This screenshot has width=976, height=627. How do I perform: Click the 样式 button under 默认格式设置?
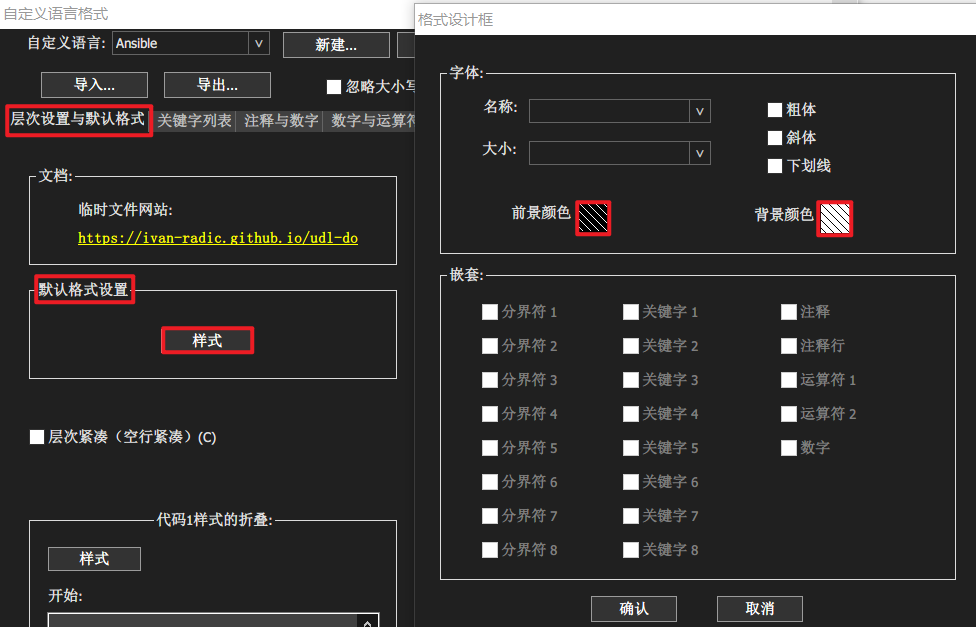pyautogui.click(x=207, y=340)
